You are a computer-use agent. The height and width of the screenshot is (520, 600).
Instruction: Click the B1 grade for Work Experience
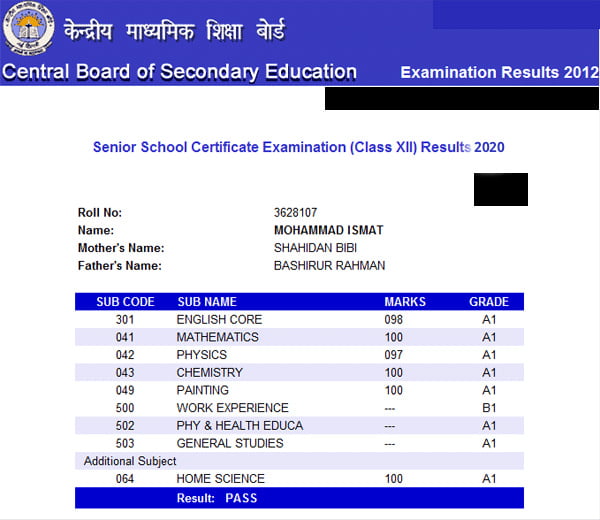[489, 408]
